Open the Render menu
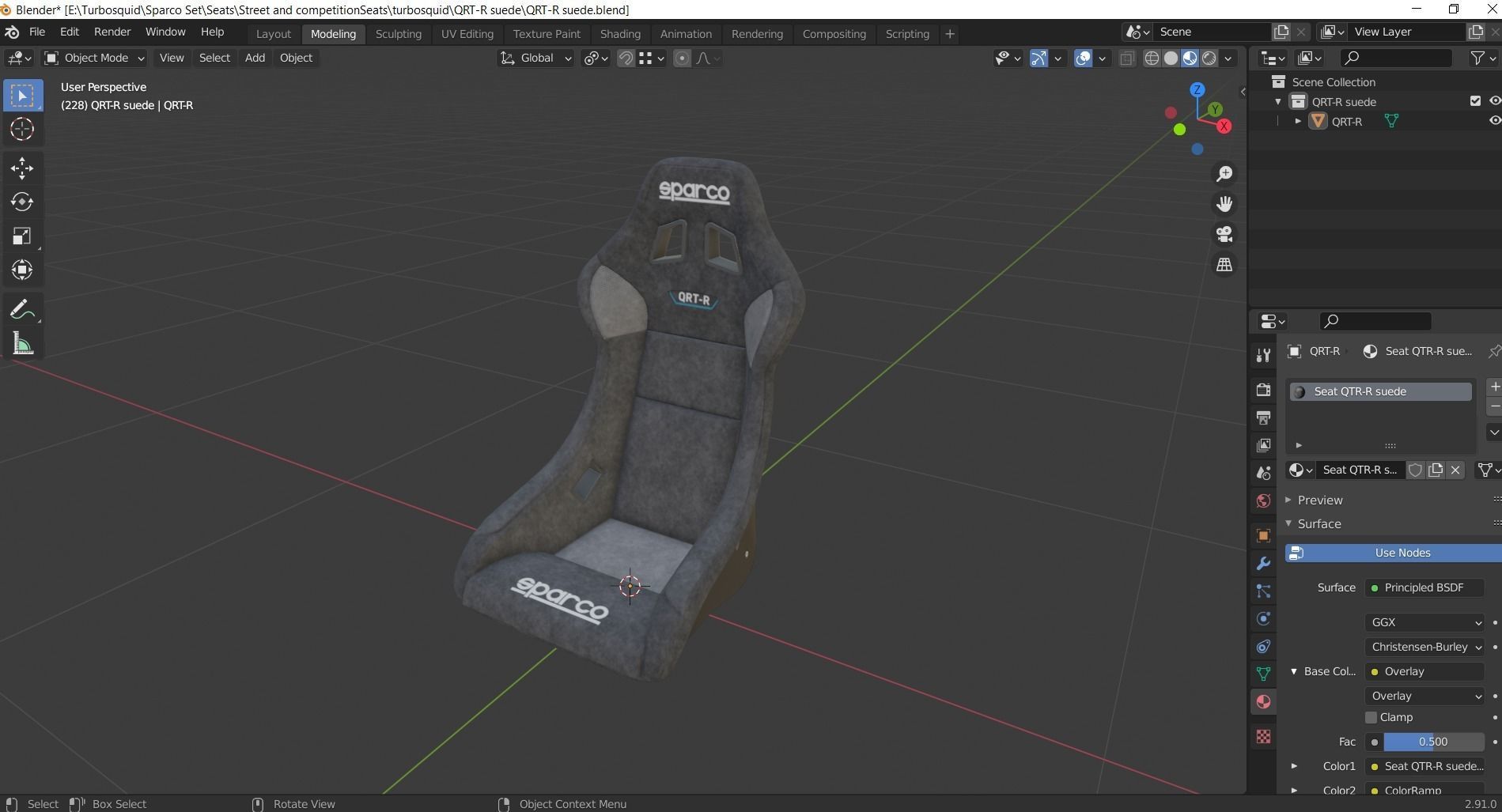1502x812 pixels. pyautogui.click(x=112, y=32)
